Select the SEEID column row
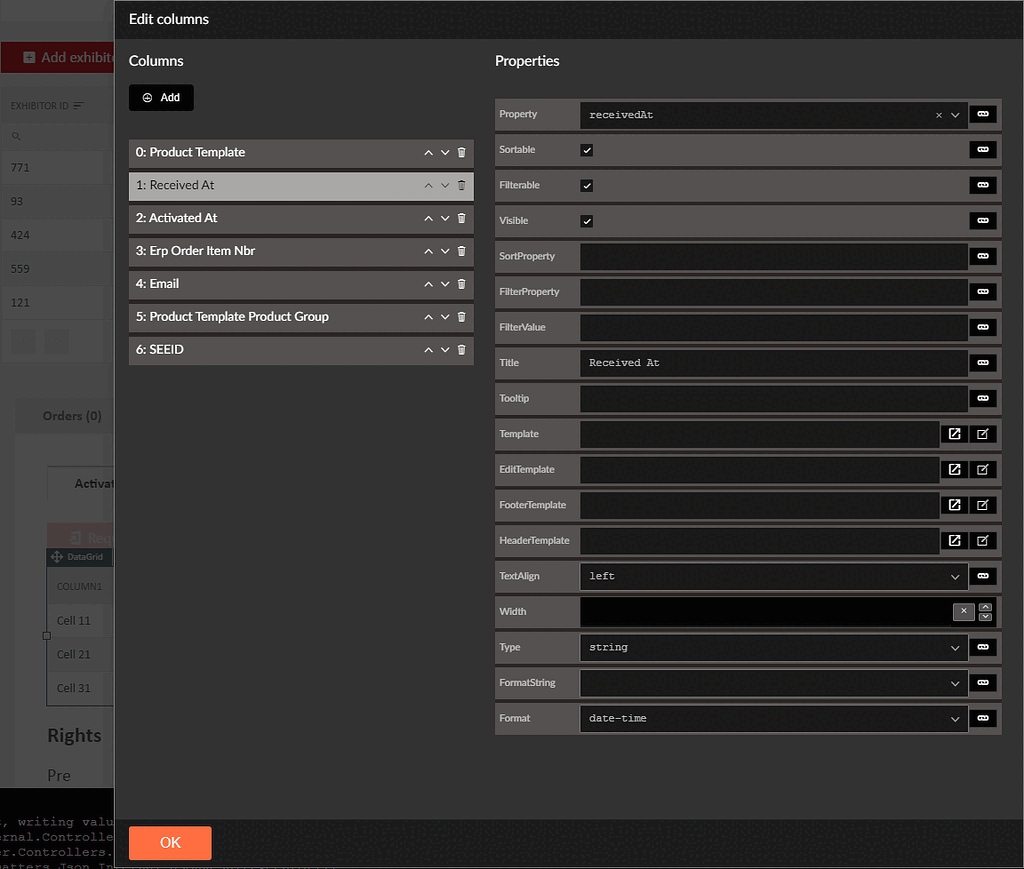The width and height of the screenshot is (1024, 869). 301,350
